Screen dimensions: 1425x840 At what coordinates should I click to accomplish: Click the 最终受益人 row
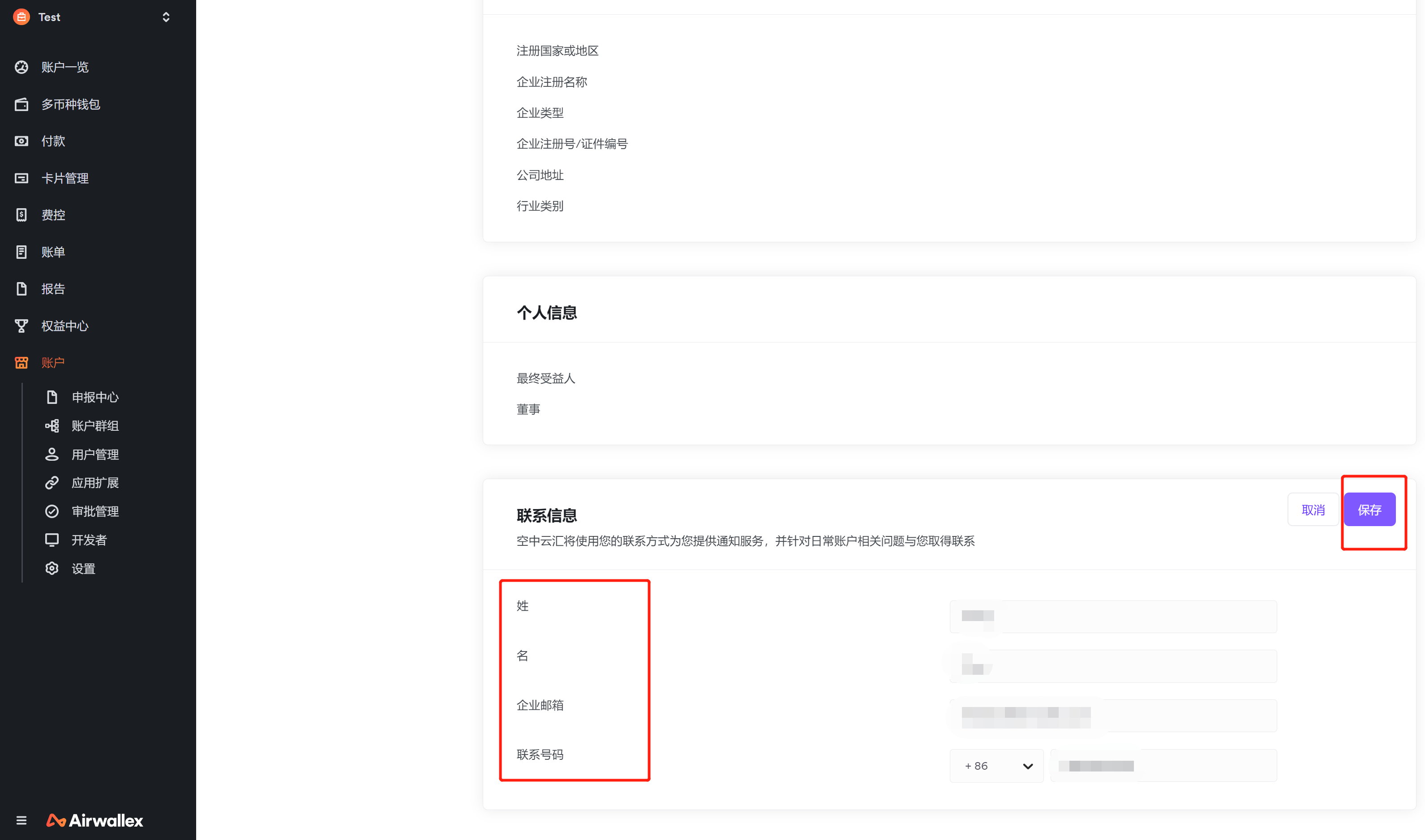click(x=546, y=379)
